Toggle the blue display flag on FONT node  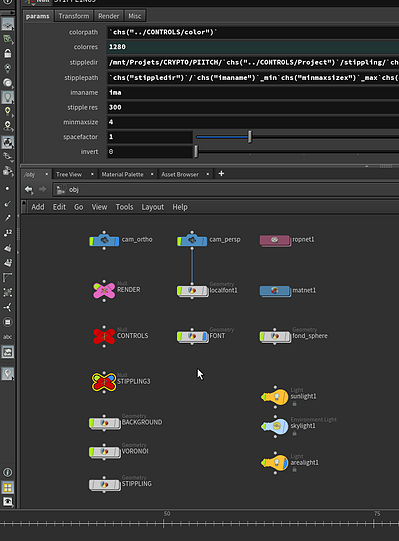tap(205, 336)
